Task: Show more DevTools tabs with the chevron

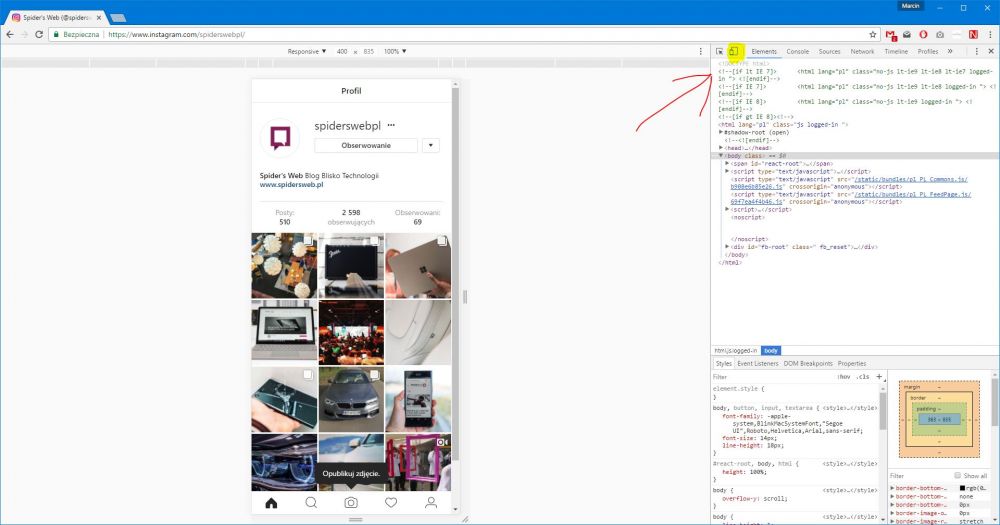Action: pos(950,51)
